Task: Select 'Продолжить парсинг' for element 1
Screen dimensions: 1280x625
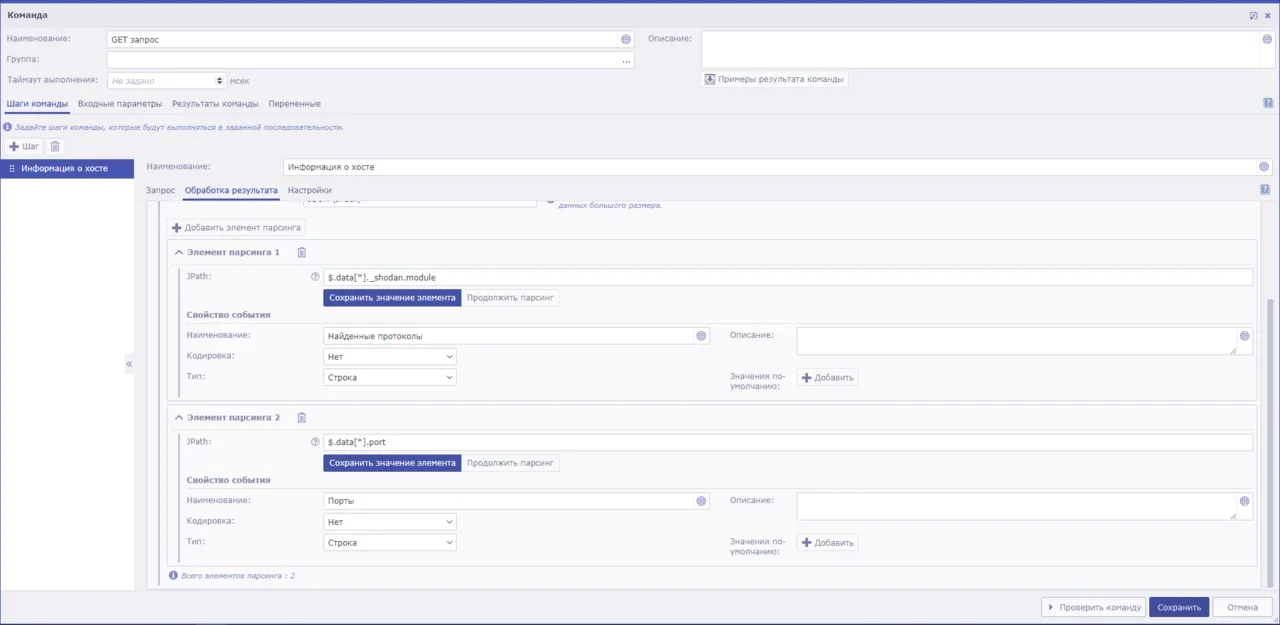Action: point(510,298)
